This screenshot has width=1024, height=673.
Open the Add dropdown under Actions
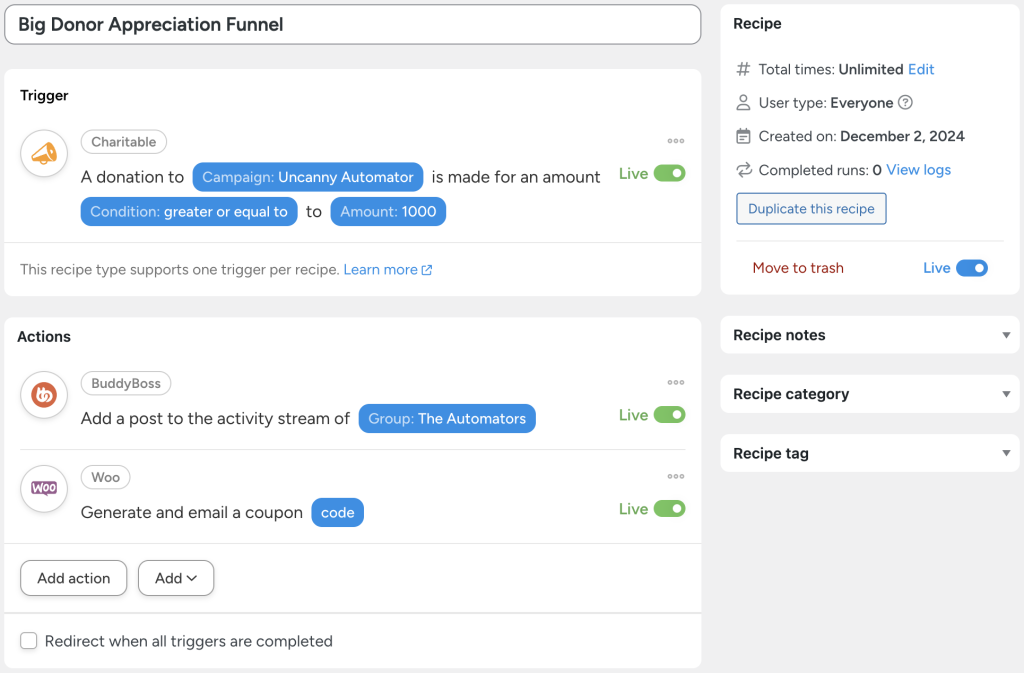(176, 578)
